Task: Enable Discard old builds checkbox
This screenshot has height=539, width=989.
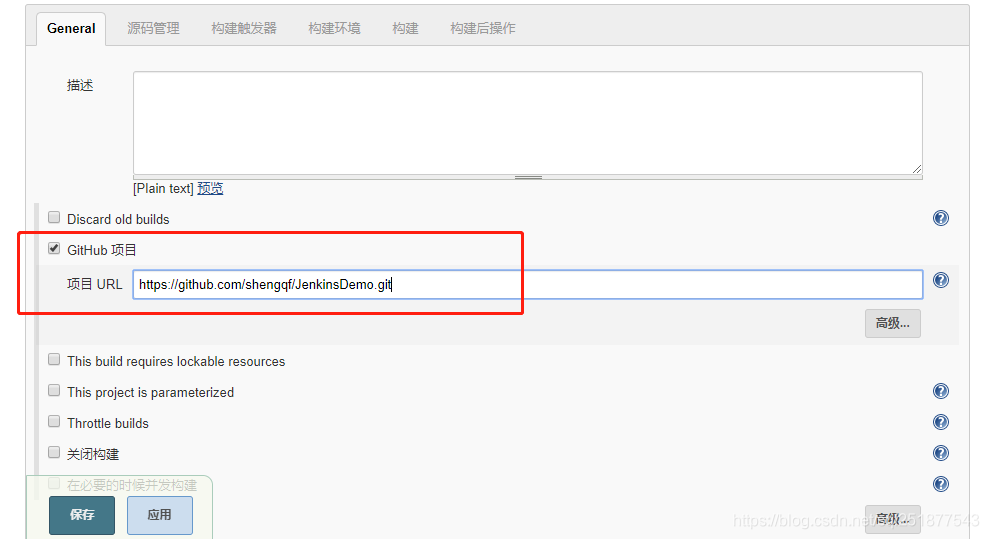Action: (54, 217)
